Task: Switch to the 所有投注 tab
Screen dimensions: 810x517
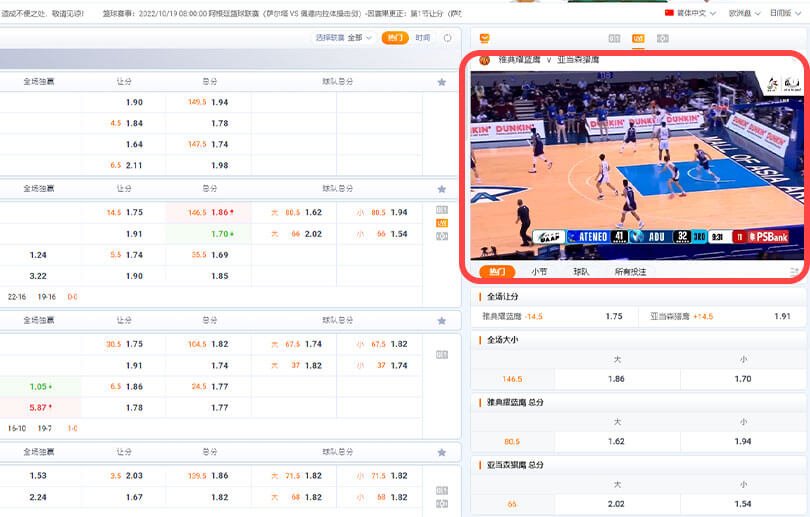Action: tap(630, 271)
